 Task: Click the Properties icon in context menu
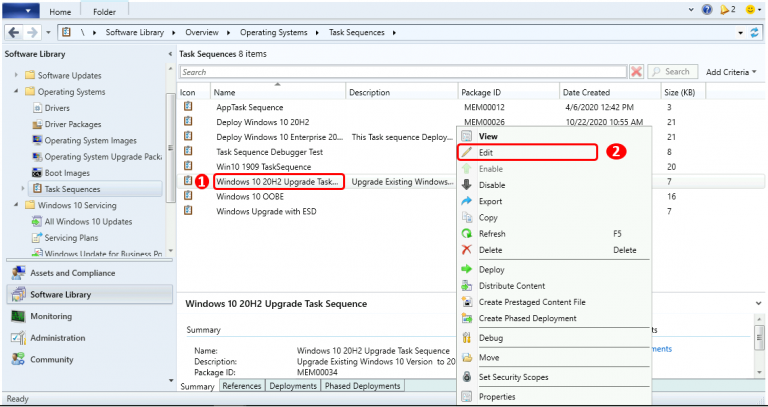(467, 397)
